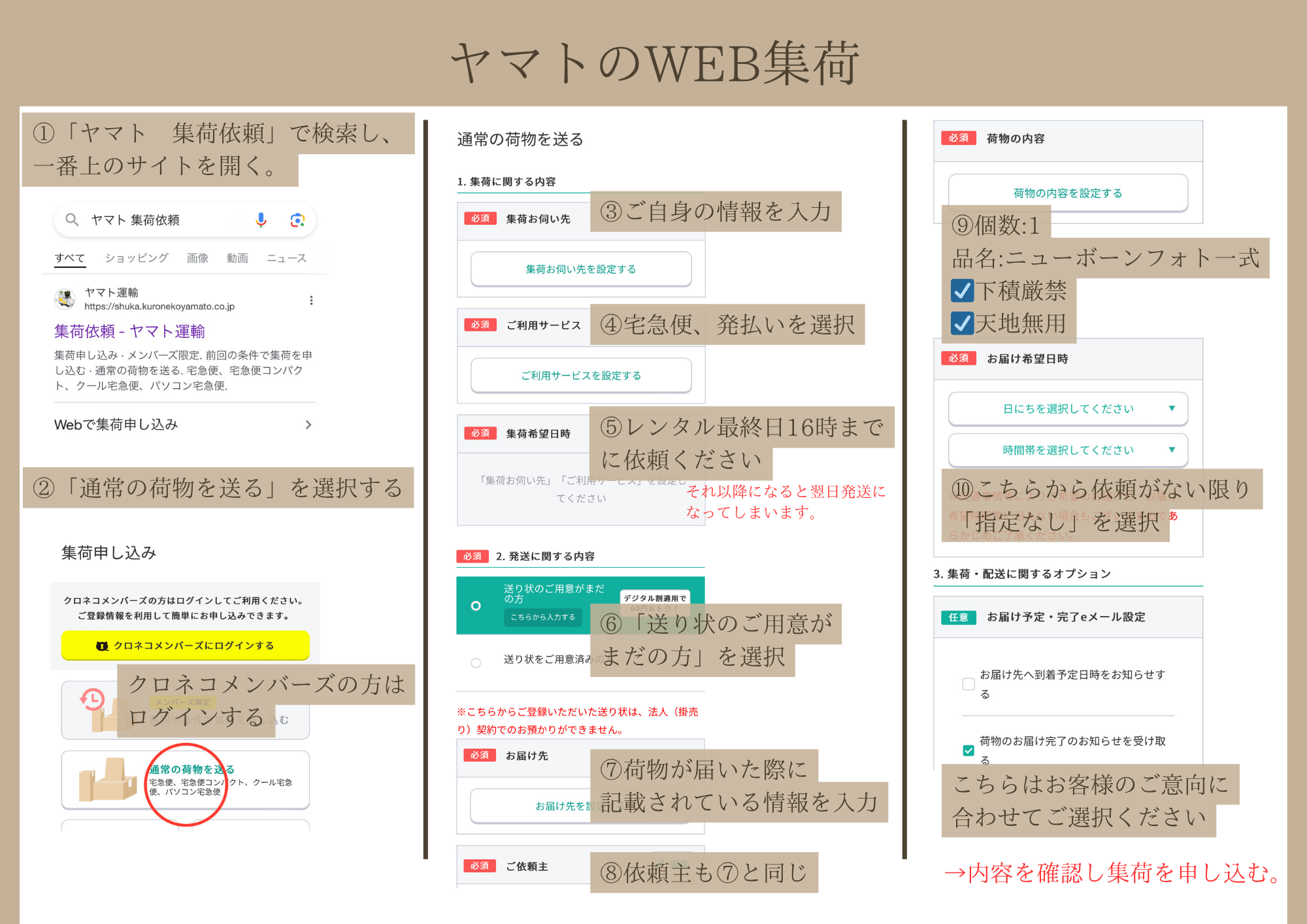Click the お届け予定・完了eメール設定 label
This screenshot has width=1307, height=924.
click(x=1066, y=617)
